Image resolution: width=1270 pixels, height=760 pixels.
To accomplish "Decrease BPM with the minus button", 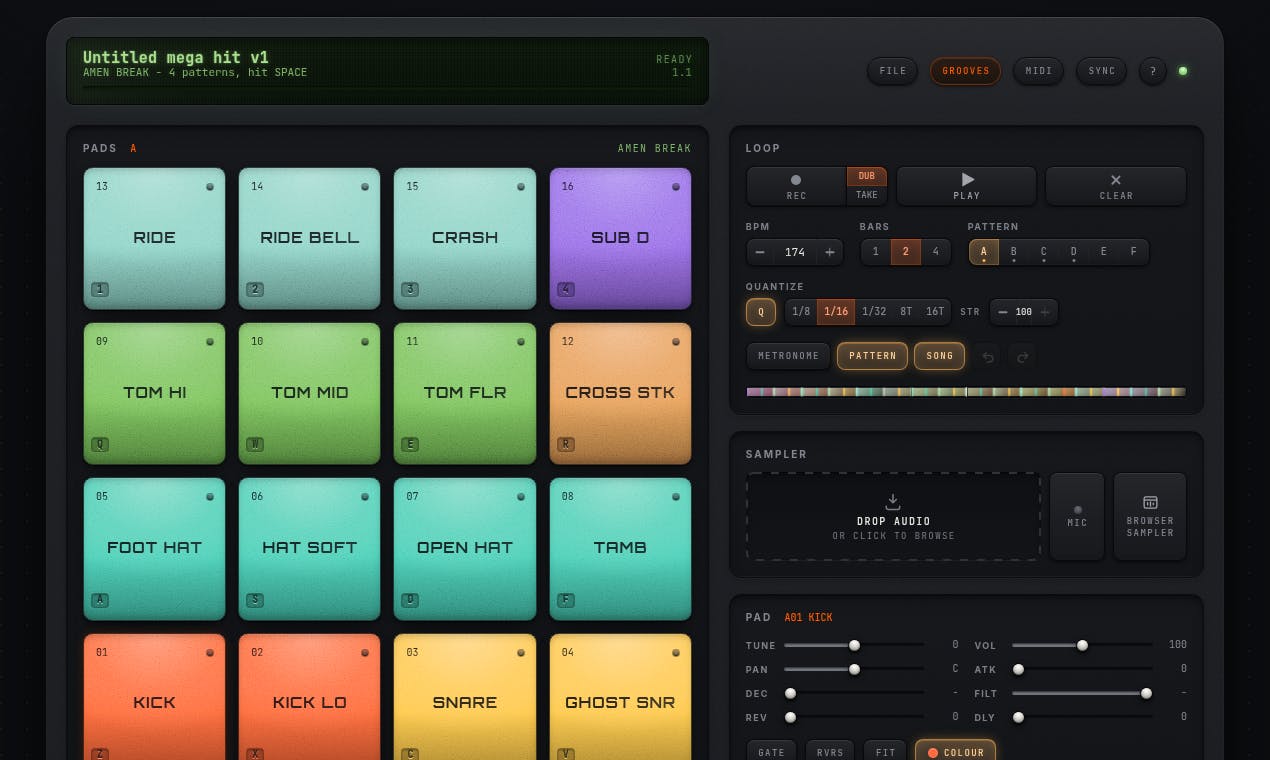I will [x=760, y=252].
